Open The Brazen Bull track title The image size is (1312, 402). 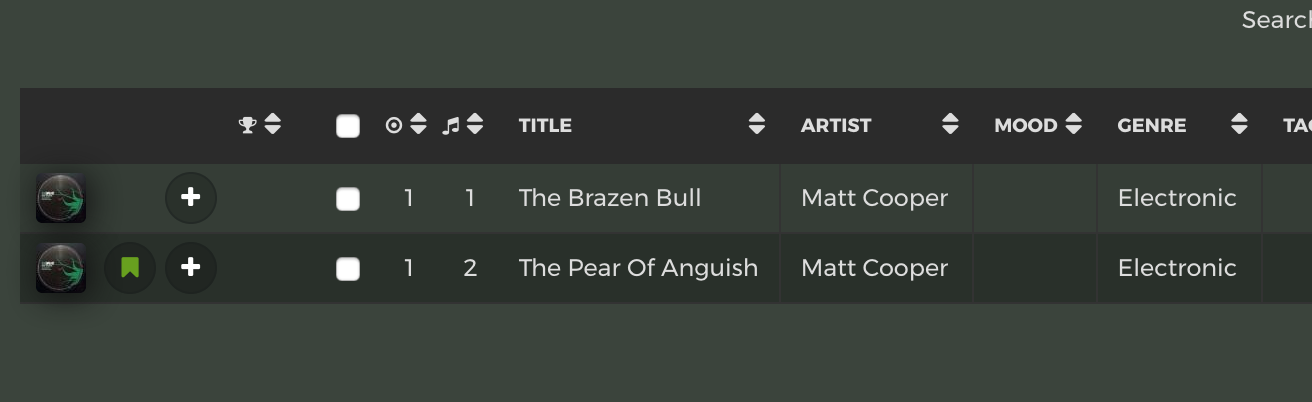coord(610,198)
